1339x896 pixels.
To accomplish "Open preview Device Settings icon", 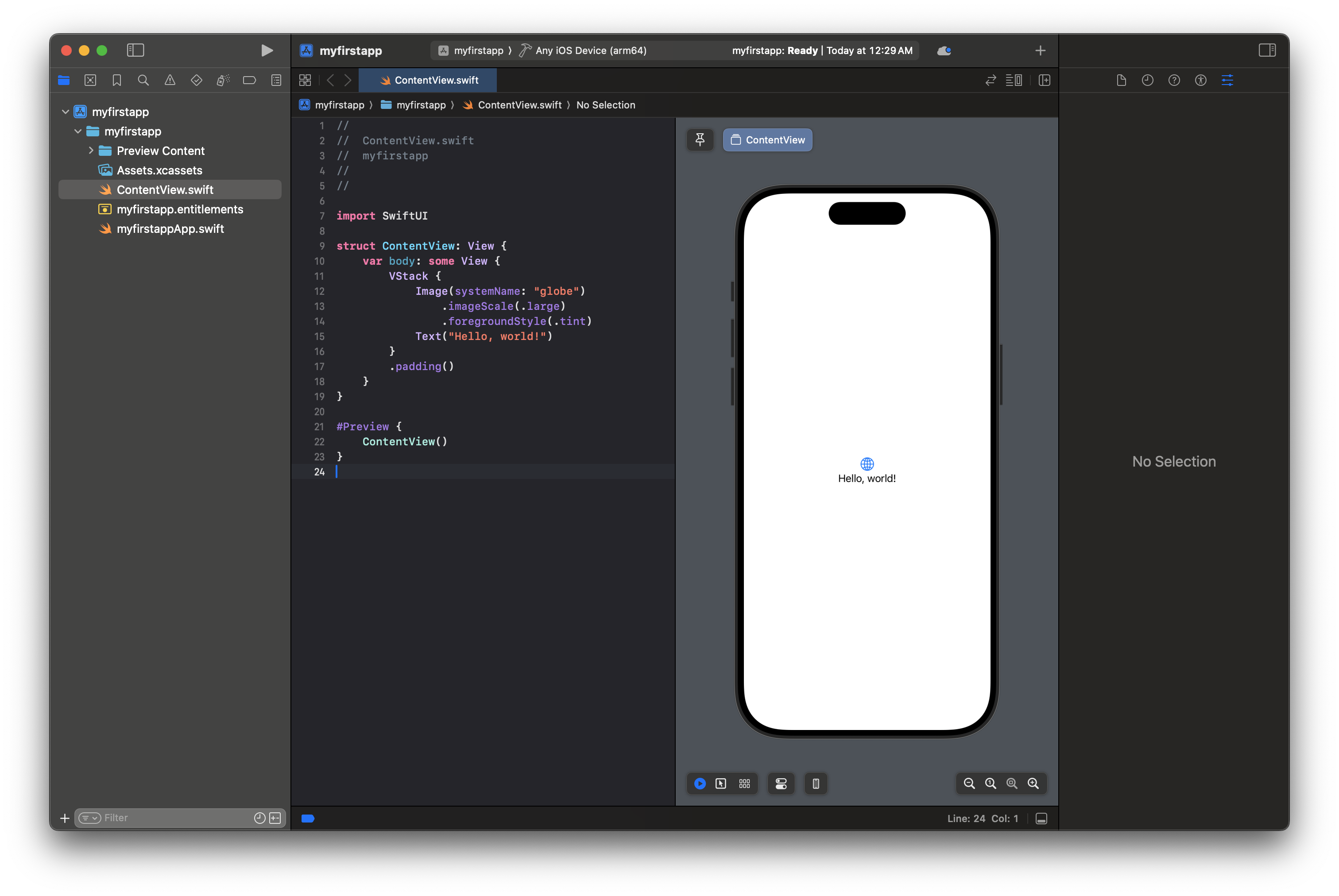I will [781, 784].
